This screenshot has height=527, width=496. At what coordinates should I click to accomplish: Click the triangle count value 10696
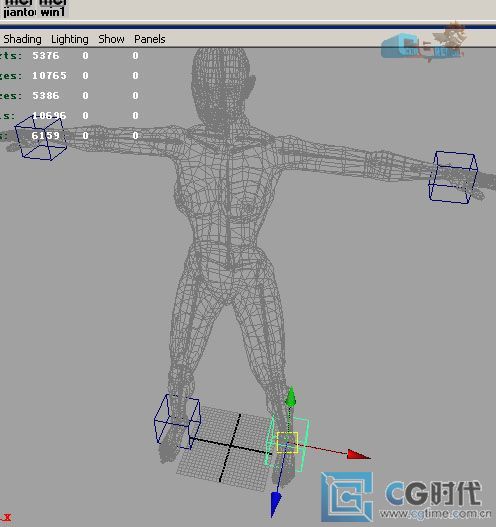tap(49, 116)
